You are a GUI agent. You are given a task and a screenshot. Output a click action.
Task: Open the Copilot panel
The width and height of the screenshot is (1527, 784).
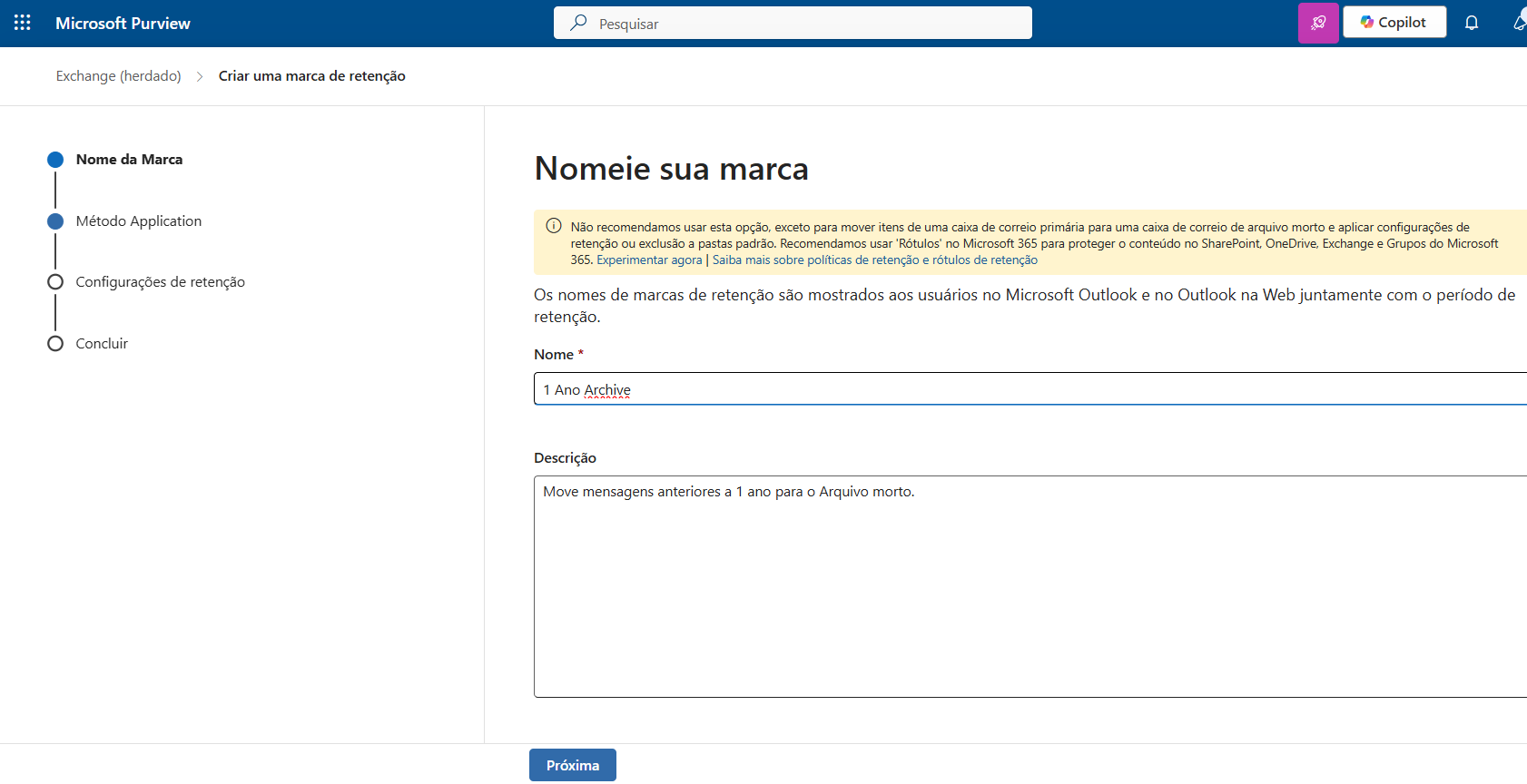(x=1394, y=23)
